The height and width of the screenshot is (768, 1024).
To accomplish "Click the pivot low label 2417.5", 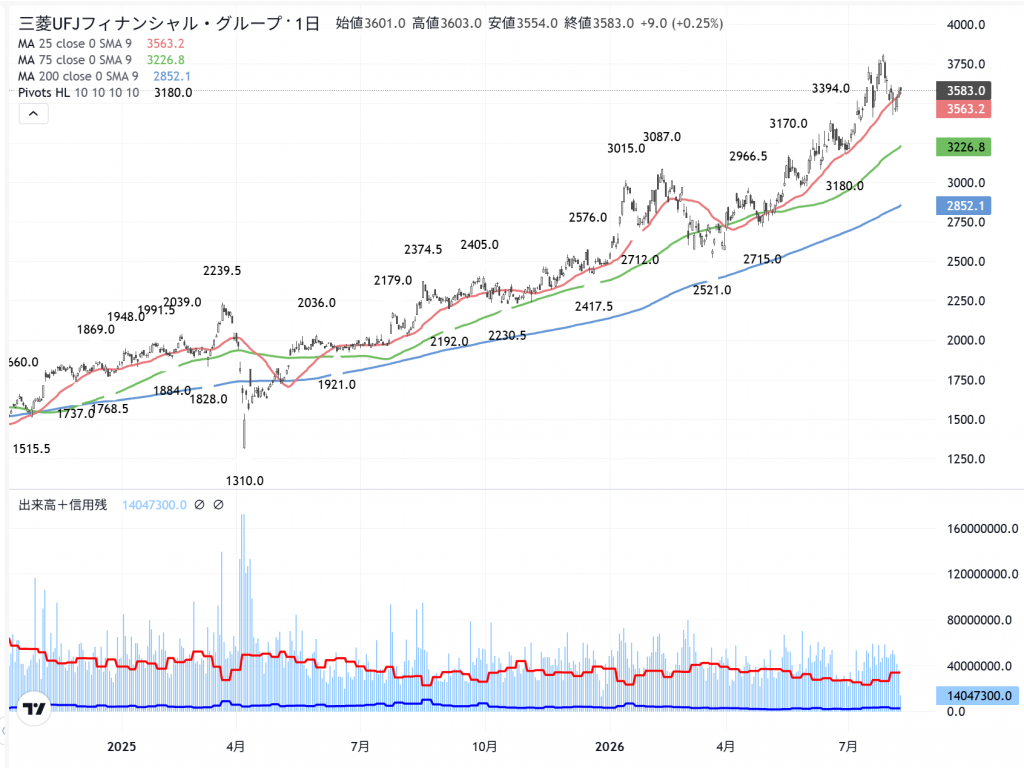I will coord(594,306).
